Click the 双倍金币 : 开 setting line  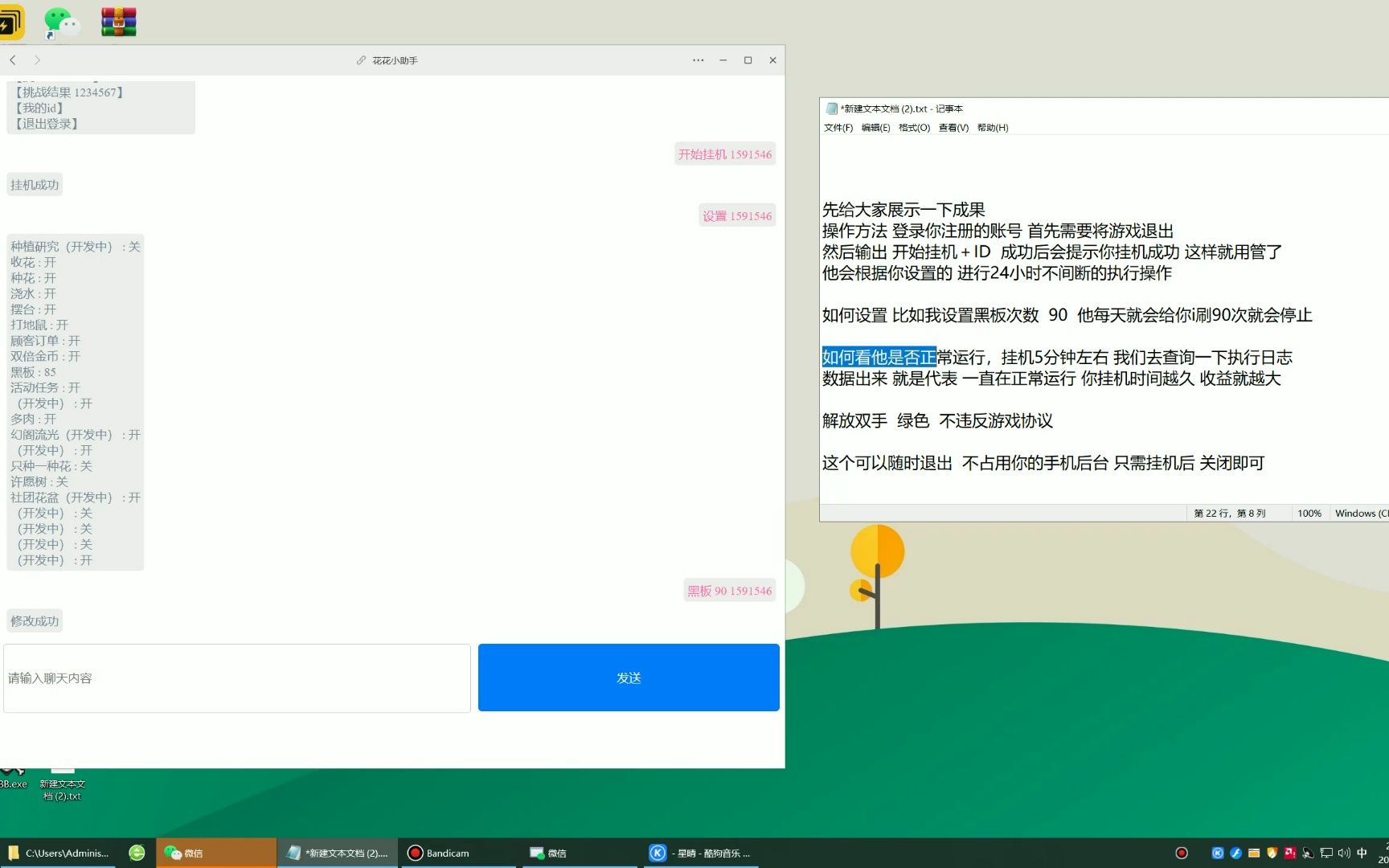tap(45, 356)
